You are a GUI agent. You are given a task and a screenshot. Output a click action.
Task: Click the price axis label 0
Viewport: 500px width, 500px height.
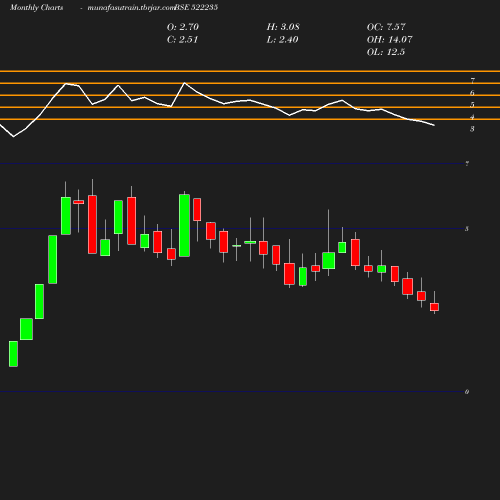pyautogui.click(x=467, y=392)
